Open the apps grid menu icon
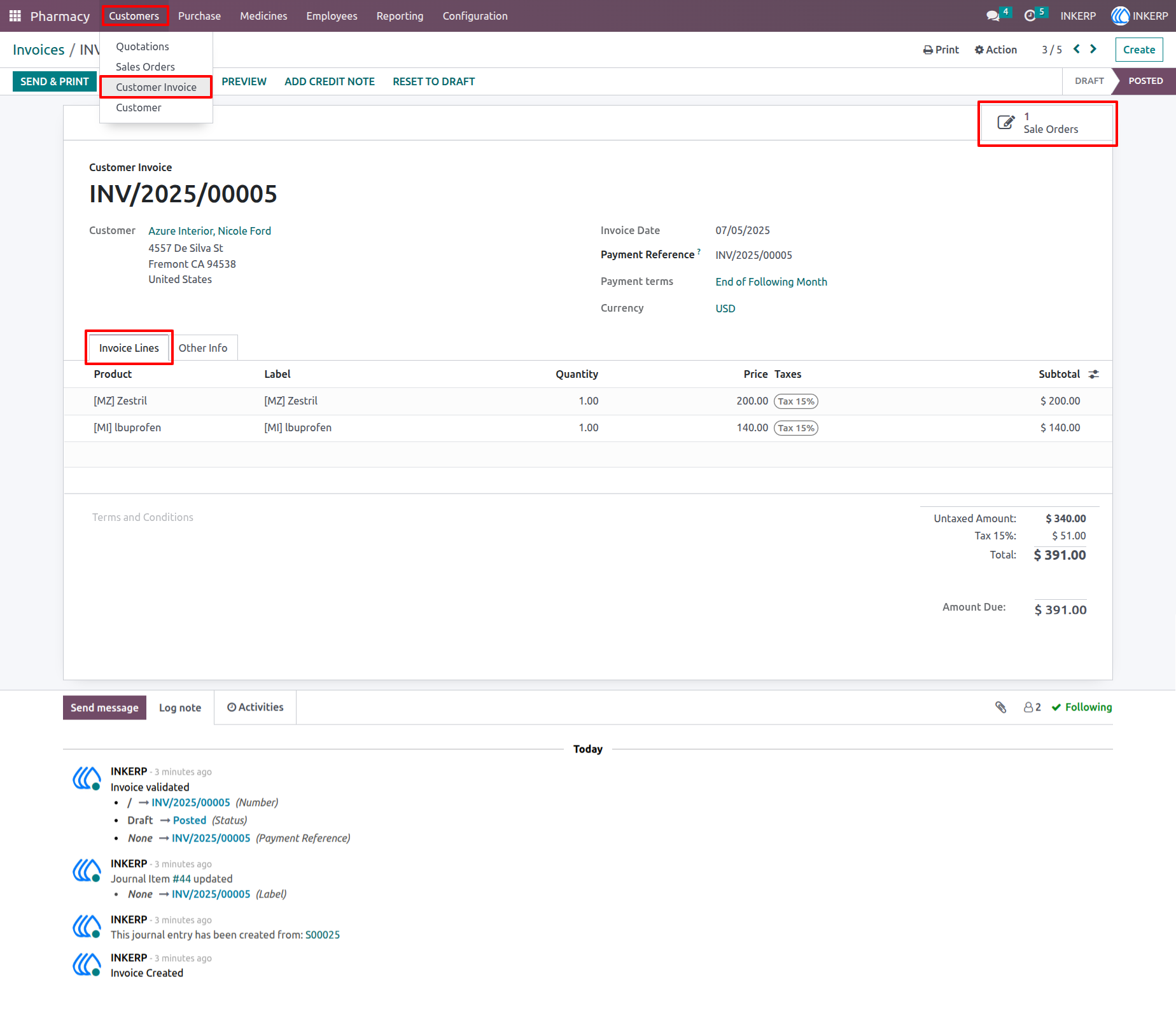The height and width of the screenshot is (1026, 1176). [x=15, y=16]
